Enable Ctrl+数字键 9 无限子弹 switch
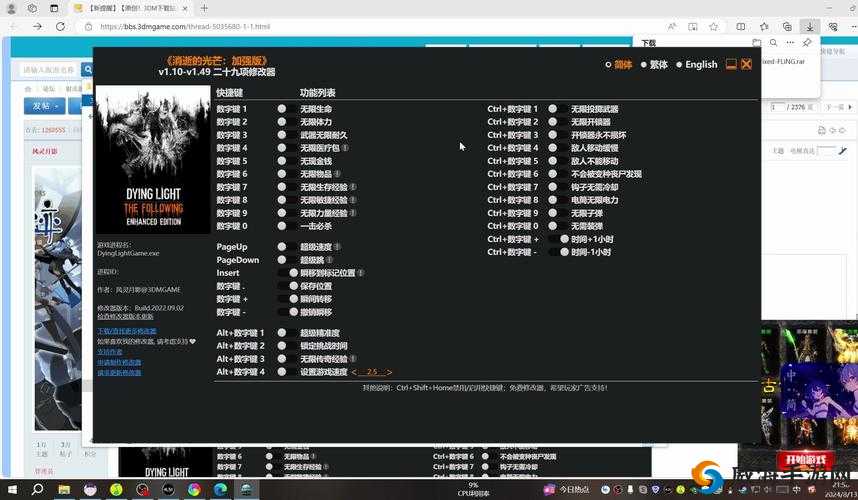This screenshot has height=500, width=858. pos(556,213)
